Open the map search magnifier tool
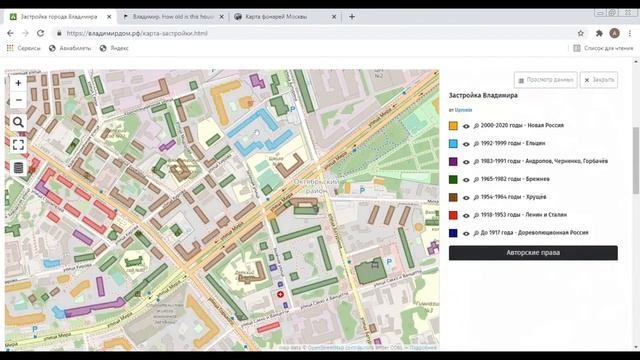 pyautogui.click(x=18, y=122)
